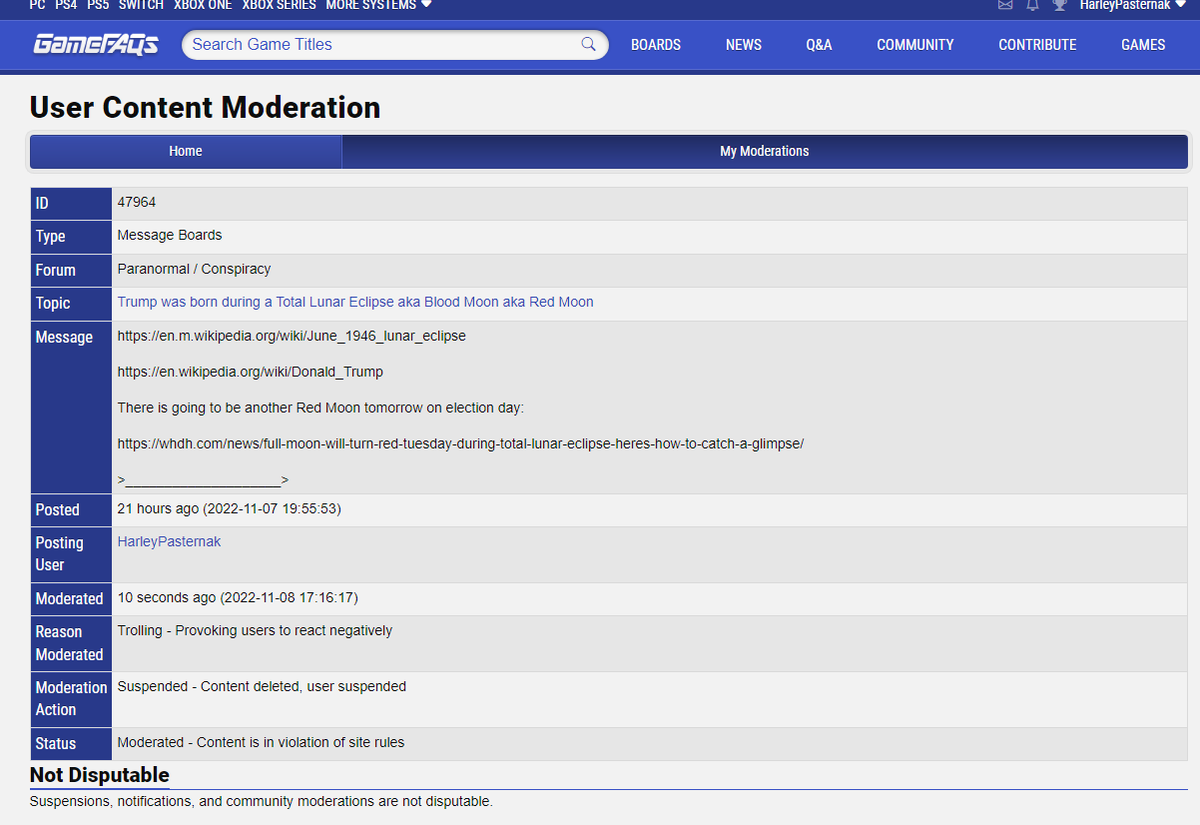Image resolution: width=1200 pixels, height=825 pixels.
Task: Select the PC system link
Action: coord(37,5)
